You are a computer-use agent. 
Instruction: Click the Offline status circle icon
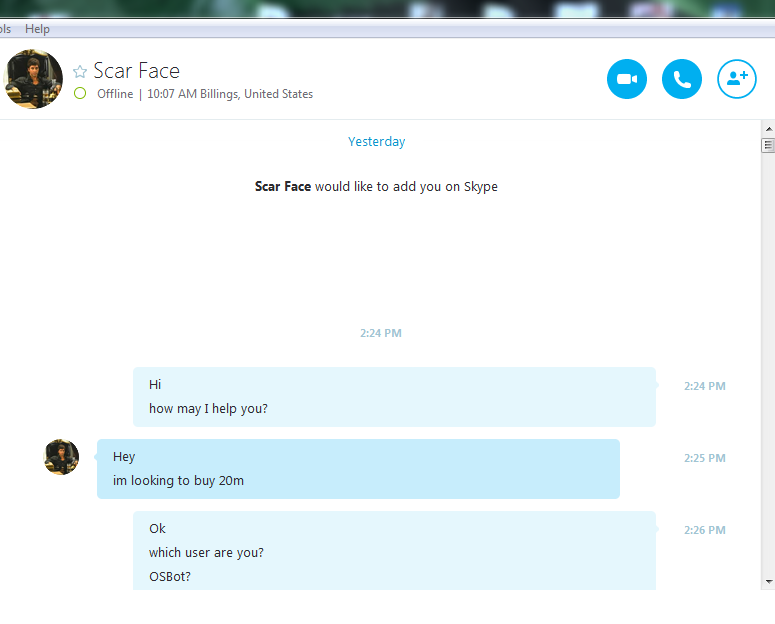(x=80, y=93)
